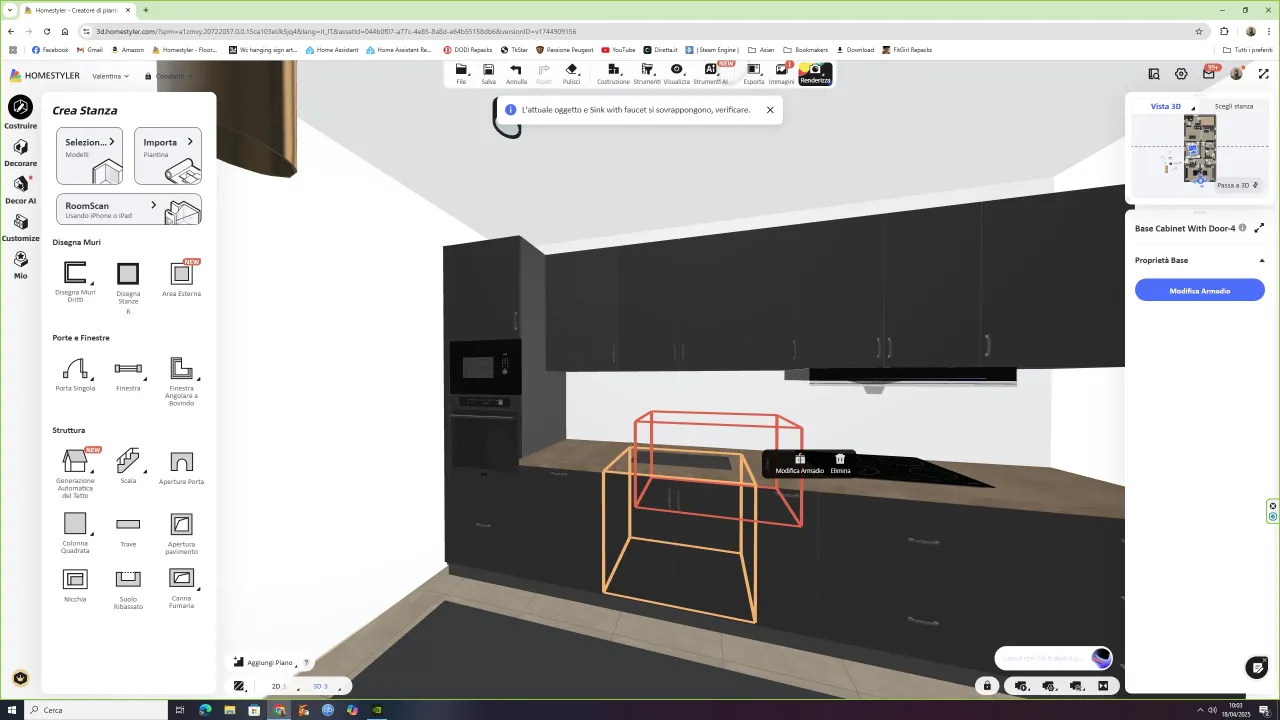Choose the Disegna Muri Dritti tool
This screenshot has height=720, width=1280.
pyautogui.click(x=75, y=281)
